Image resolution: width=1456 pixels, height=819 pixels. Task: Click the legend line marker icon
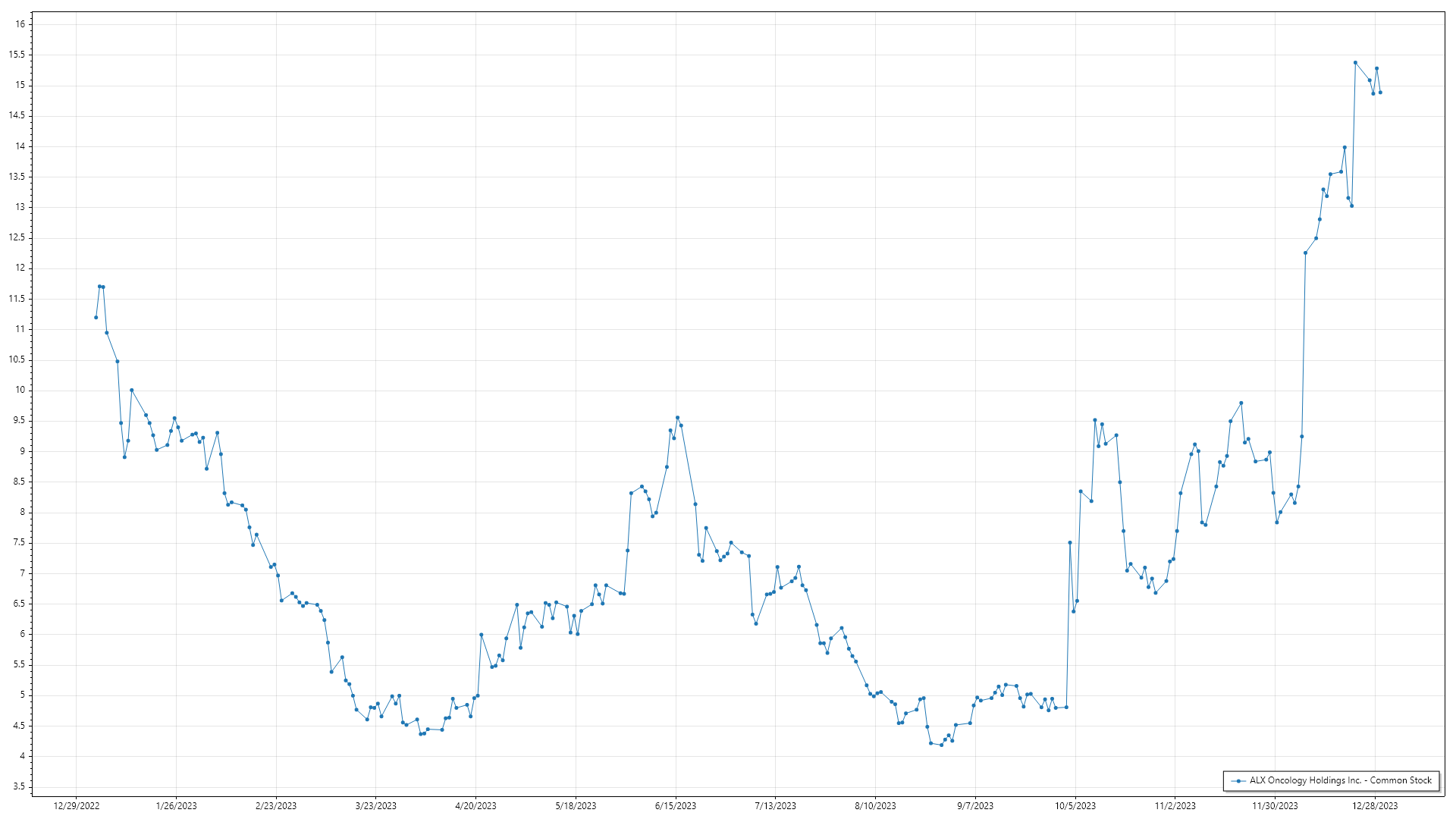click(x=1238, y=780)
